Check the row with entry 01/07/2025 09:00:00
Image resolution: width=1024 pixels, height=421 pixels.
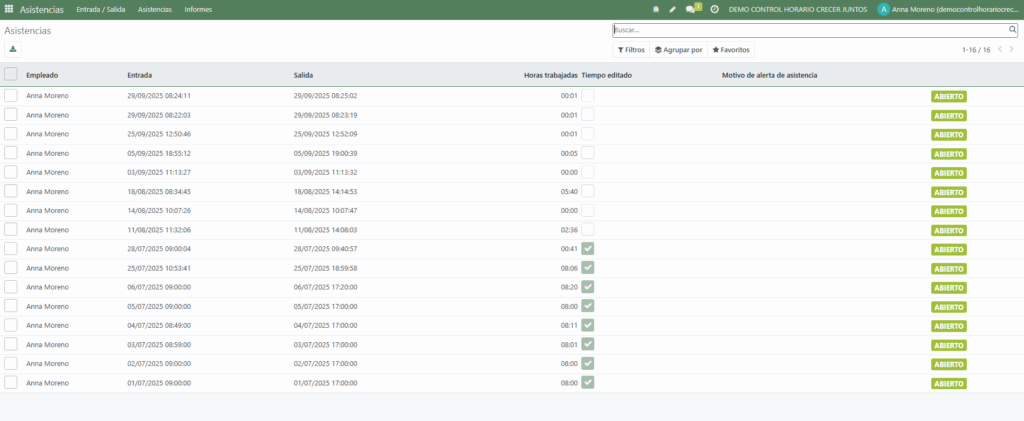pyautogui.click(x=11, y=383)
